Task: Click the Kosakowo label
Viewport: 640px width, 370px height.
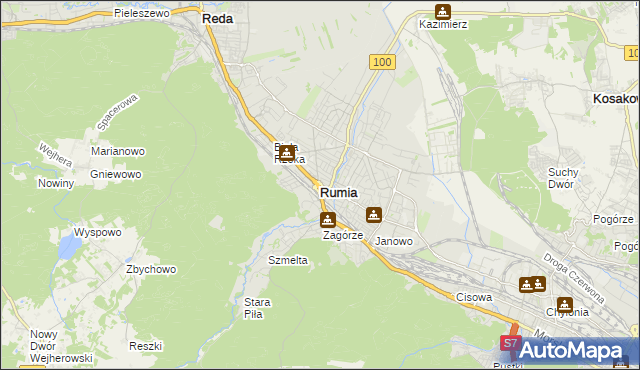Action: coord(616,99)
